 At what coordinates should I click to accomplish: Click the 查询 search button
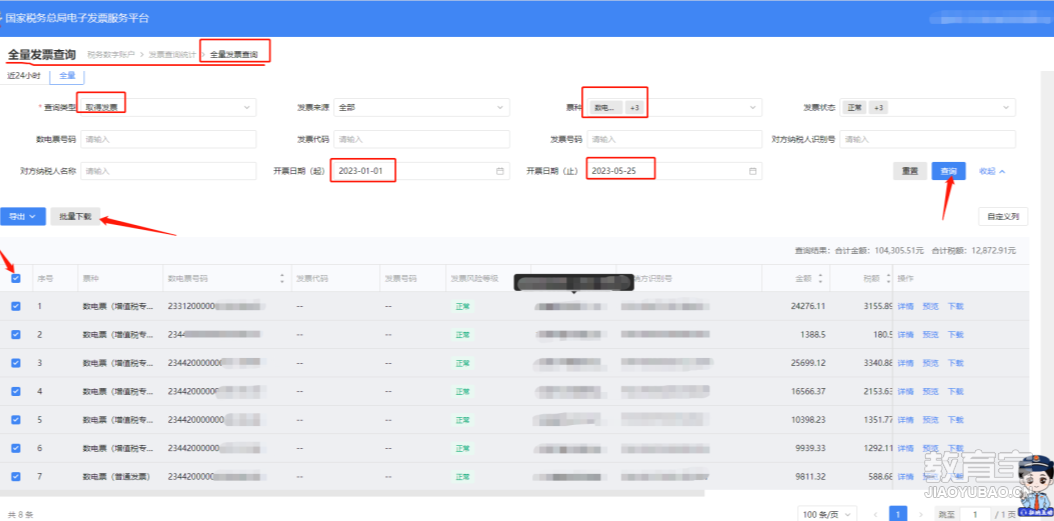pyautogui.click(x=948, y=171)
